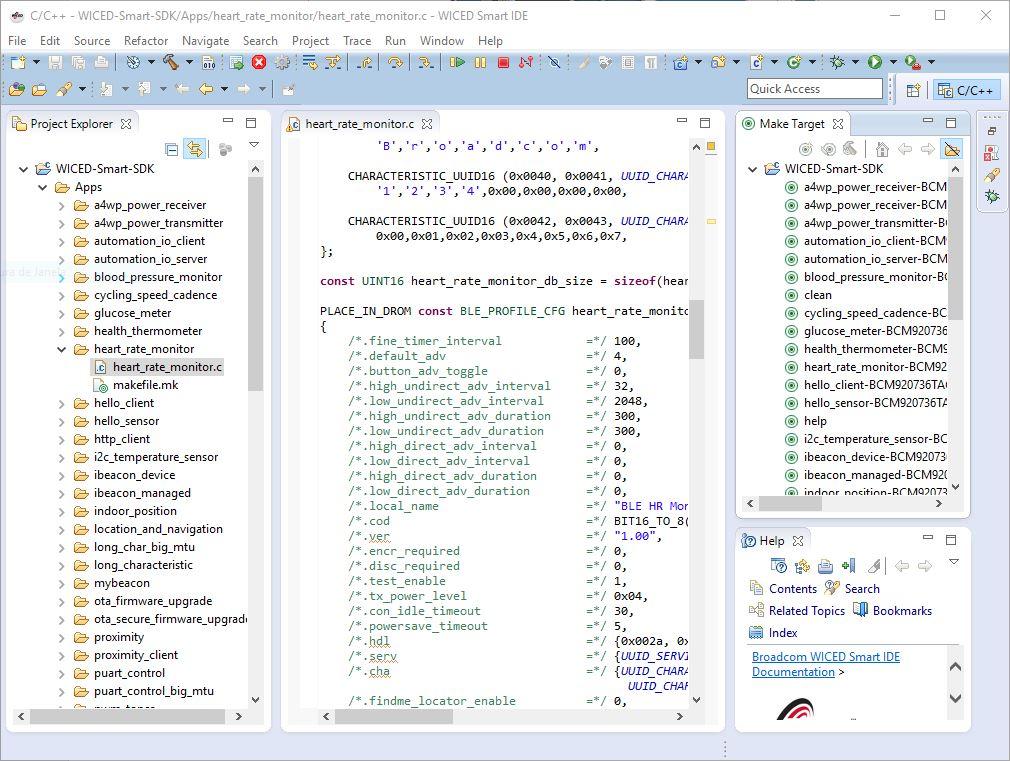Close the heart_rate_monitor.c editor tab

point(427,124)
